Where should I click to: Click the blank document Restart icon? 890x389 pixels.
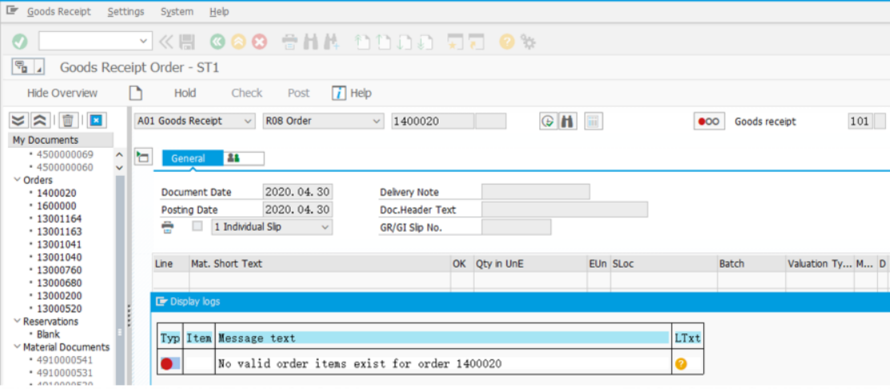coord(135,93)
